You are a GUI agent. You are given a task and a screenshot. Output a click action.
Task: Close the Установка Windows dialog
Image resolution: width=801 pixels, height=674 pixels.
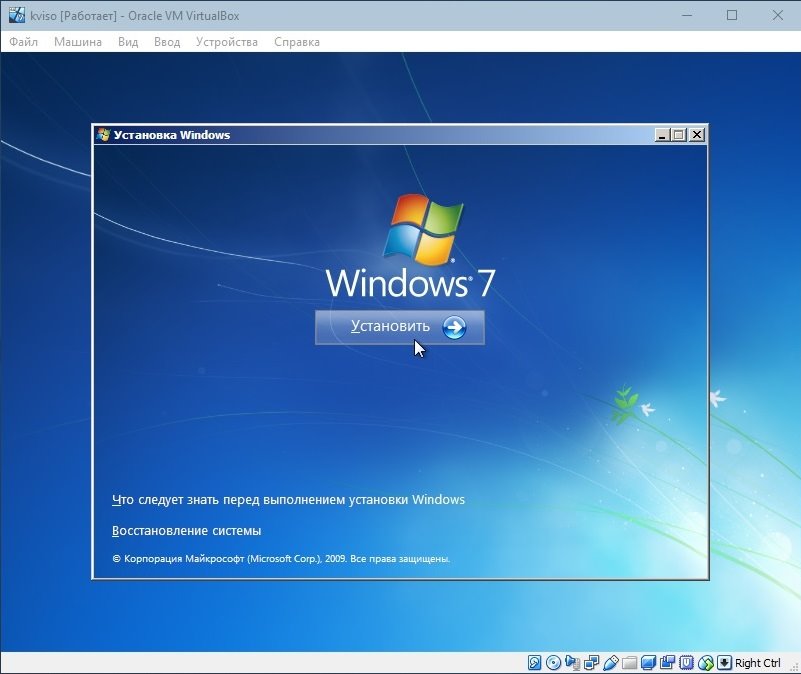(x=697, y=135)
